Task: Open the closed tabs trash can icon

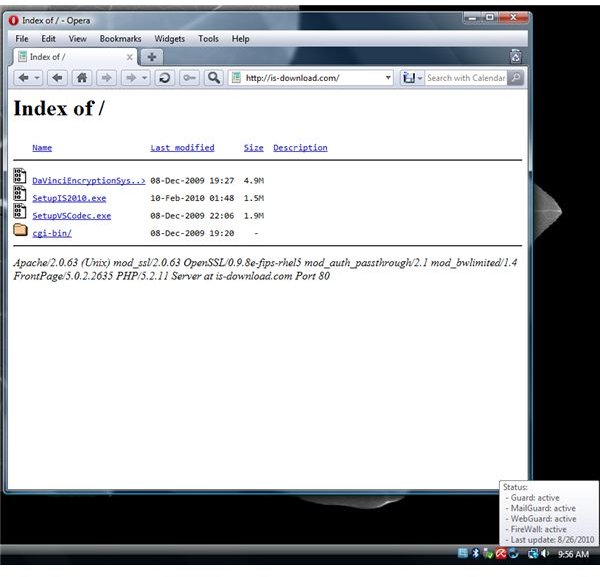Action: pyautogui.click(x=515, y=57)
